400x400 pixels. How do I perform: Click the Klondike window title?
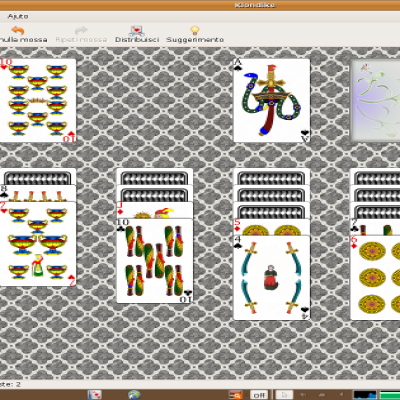point(255,5)
